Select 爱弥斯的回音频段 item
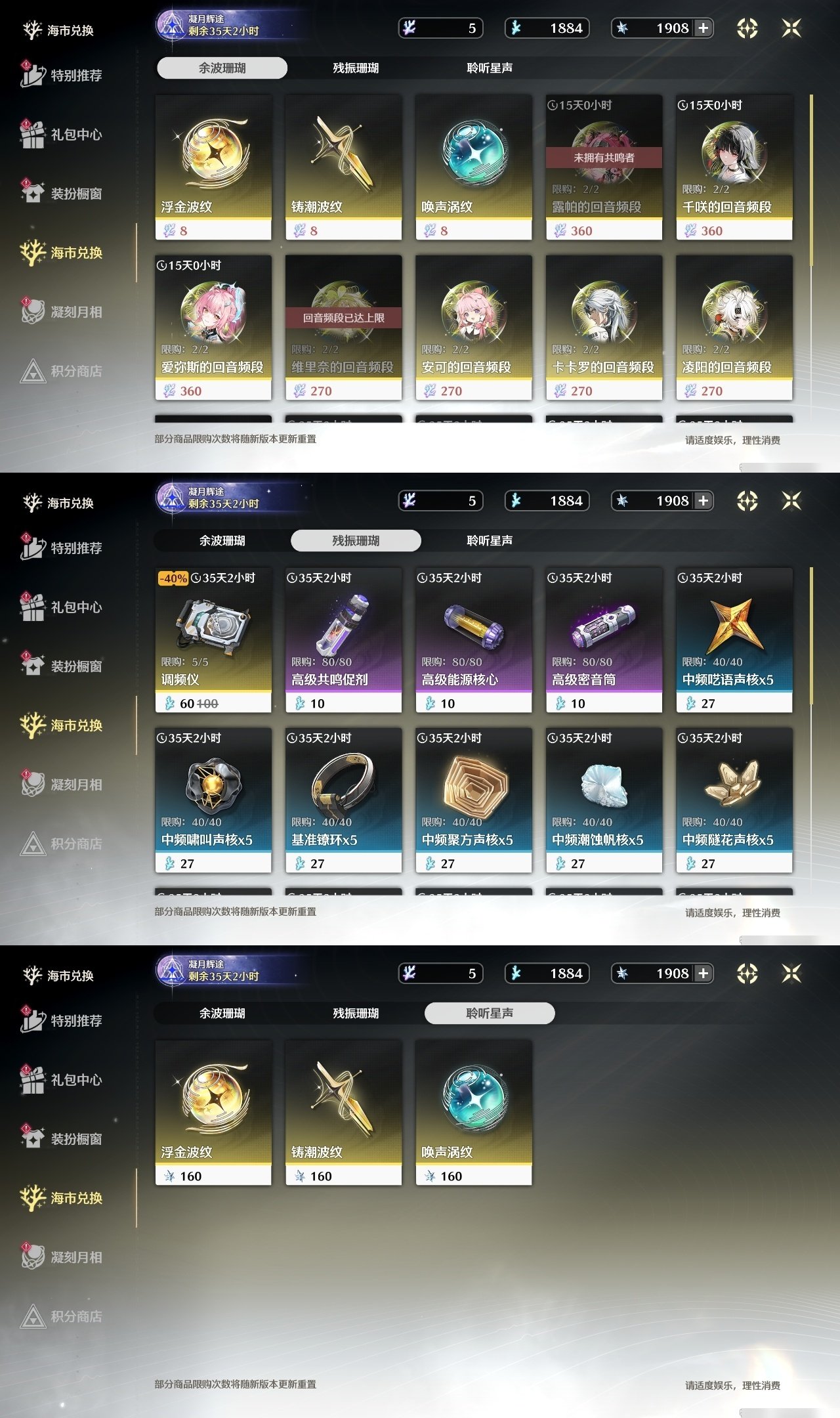 (213, 328)
